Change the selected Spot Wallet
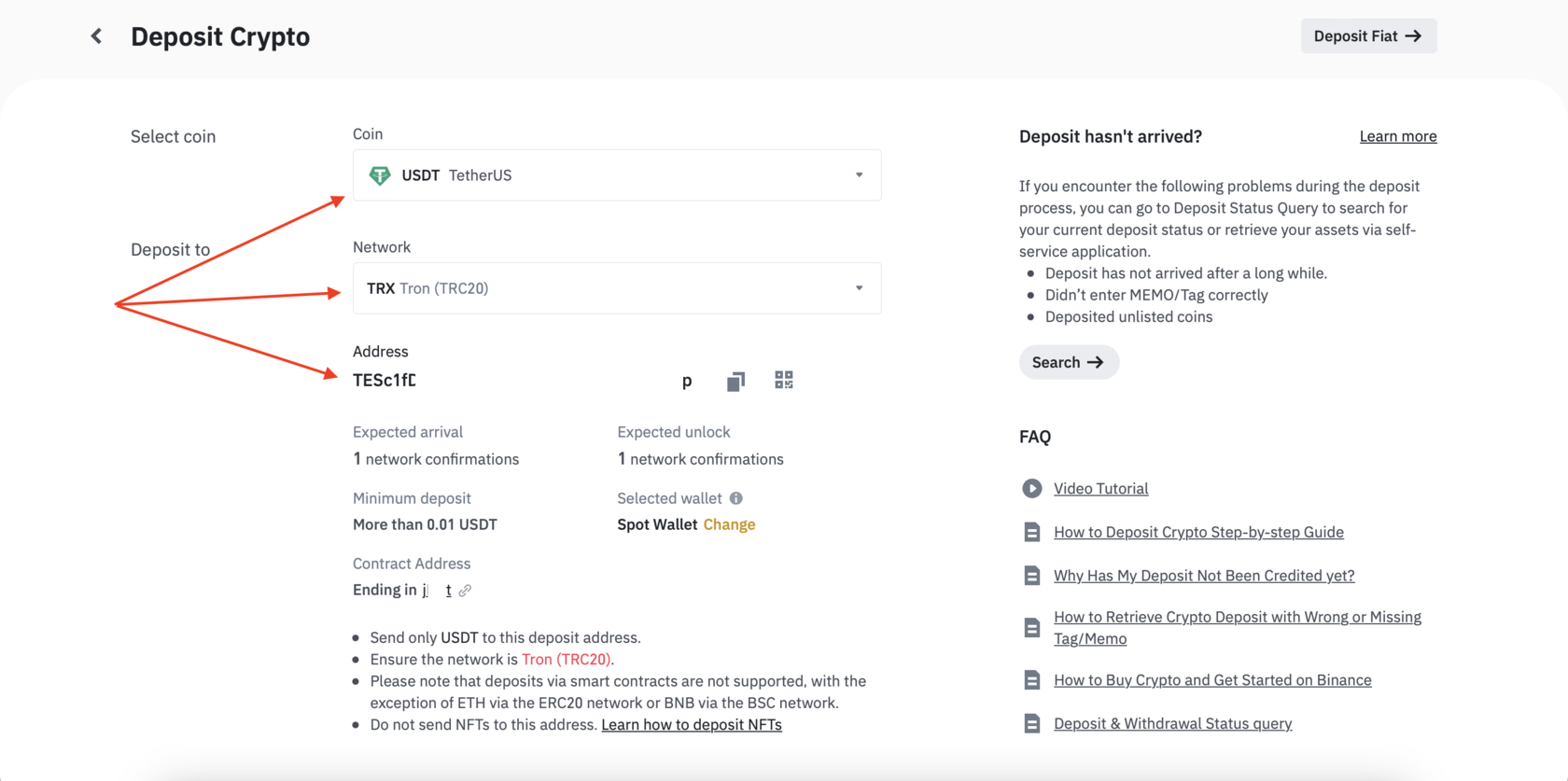The width and height of the screenshot is (1568, 781). pyautogui.click(x=729, y=524)
